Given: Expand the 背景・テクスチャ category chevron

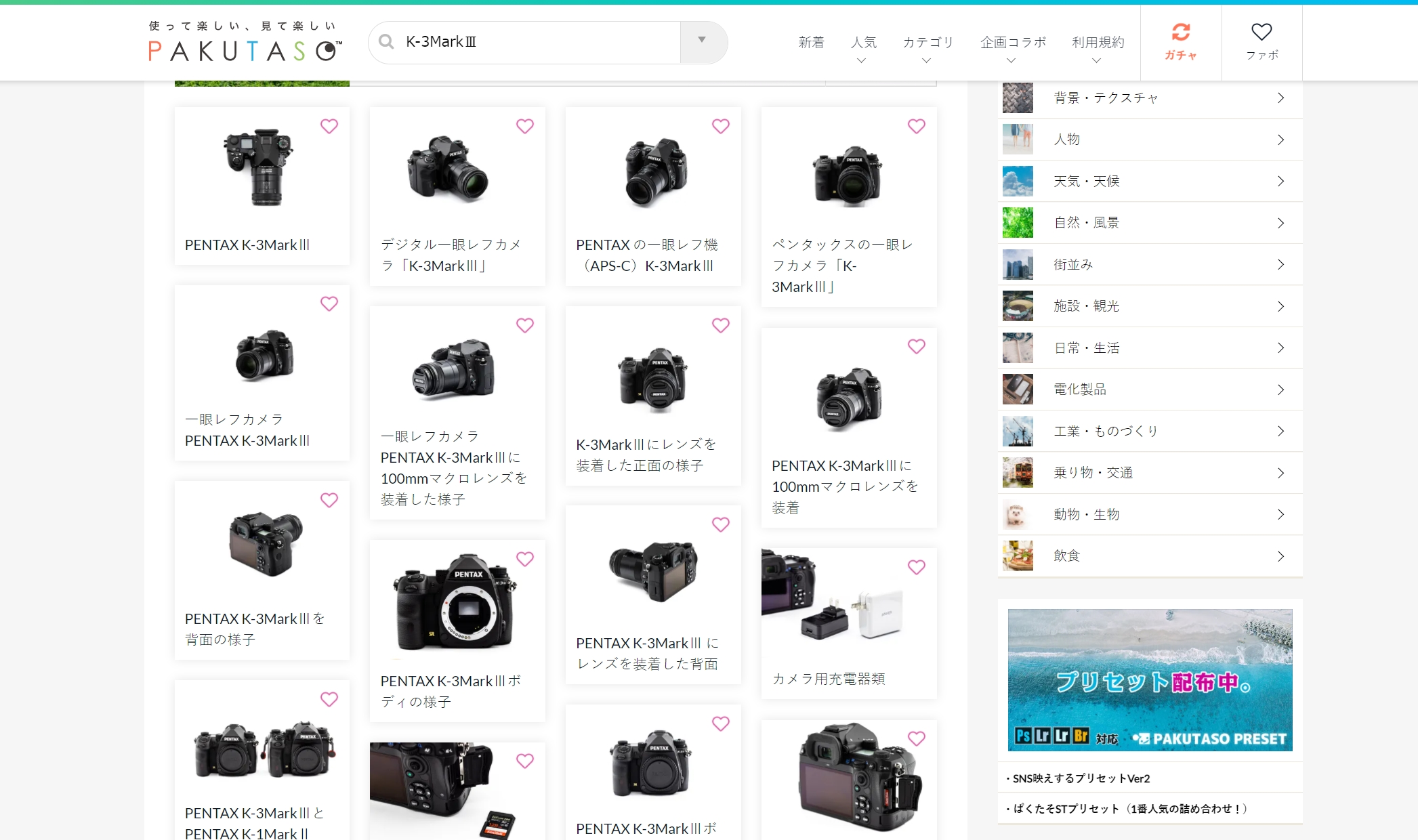Looking at the screenshot, I should pos(1280,98).
